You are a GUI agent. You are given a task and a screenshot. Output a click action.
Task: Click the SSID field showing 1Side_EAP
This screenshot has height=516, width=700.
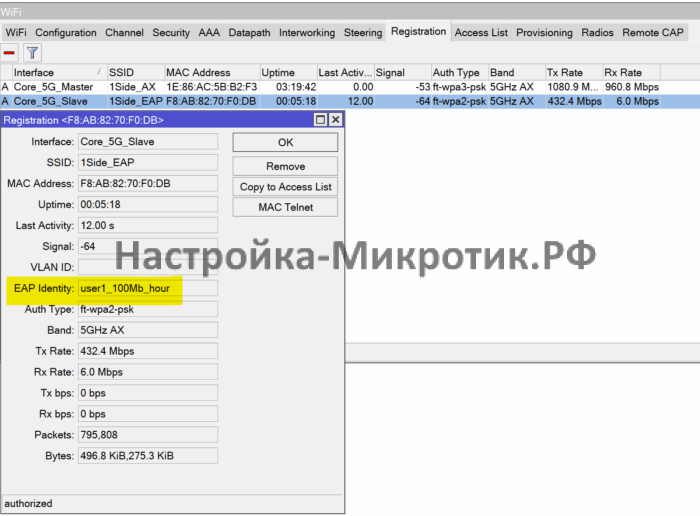[148, 162]
